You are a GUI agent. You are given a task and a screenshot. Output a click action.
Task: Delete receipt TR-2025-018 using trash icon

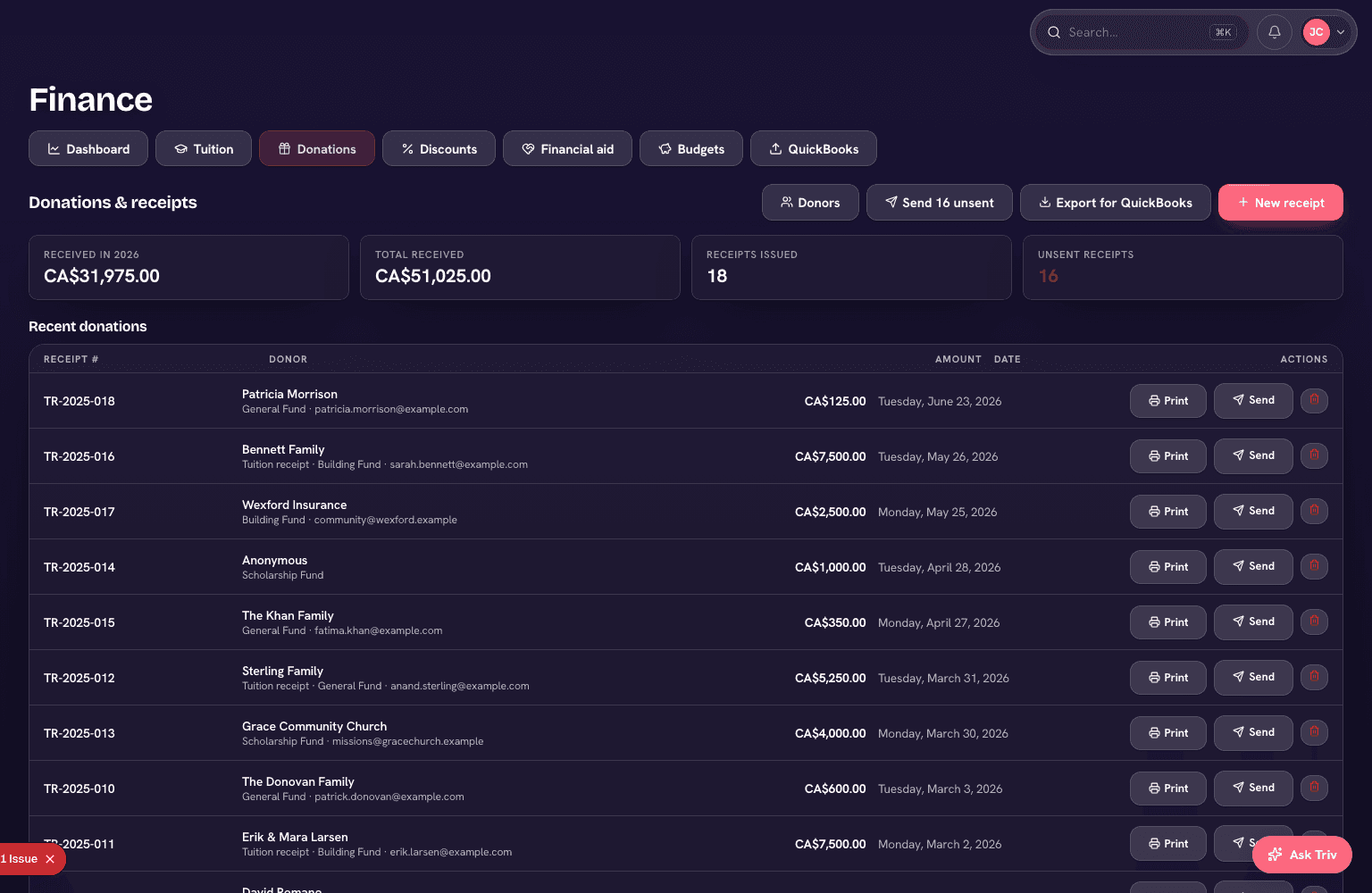pos(1314,400)
